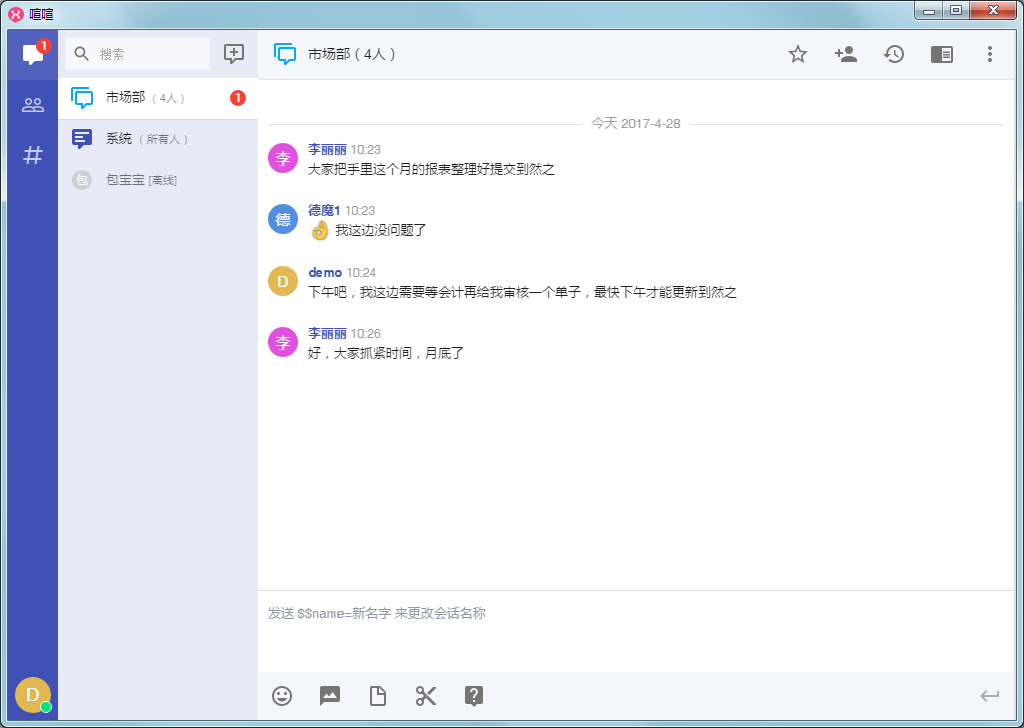The image size is (1024, 728).
Task: Open the channels hash icon
Action: tap(33, 155)
